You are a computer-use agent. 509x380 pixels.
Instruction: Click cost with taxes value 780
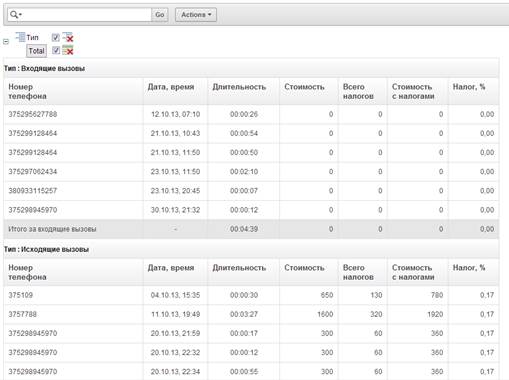437,295
